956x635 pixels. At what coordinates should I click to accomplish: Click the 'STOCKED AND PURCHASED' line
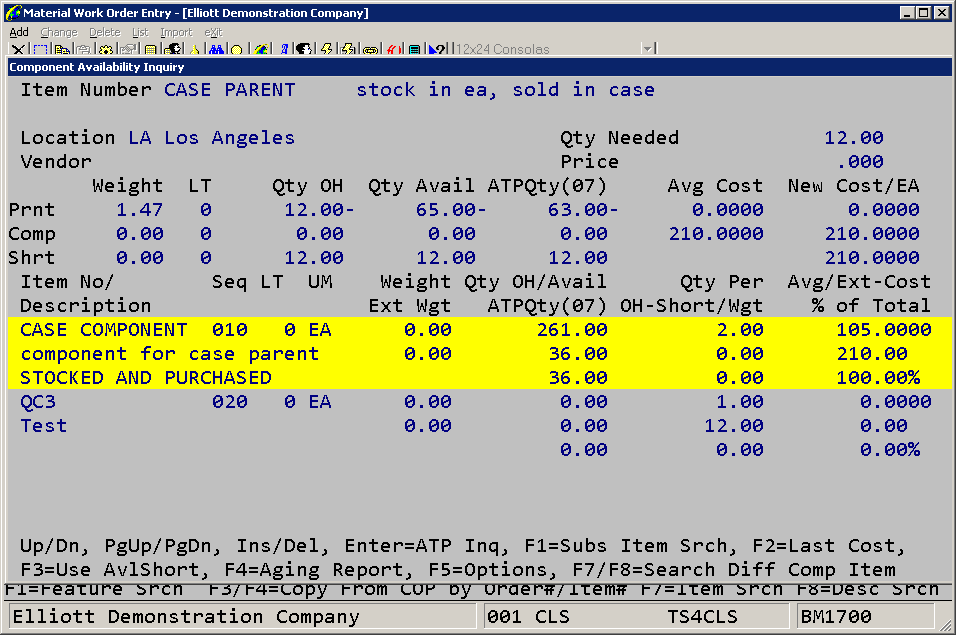pyautogui.click(x=146, y=378)
